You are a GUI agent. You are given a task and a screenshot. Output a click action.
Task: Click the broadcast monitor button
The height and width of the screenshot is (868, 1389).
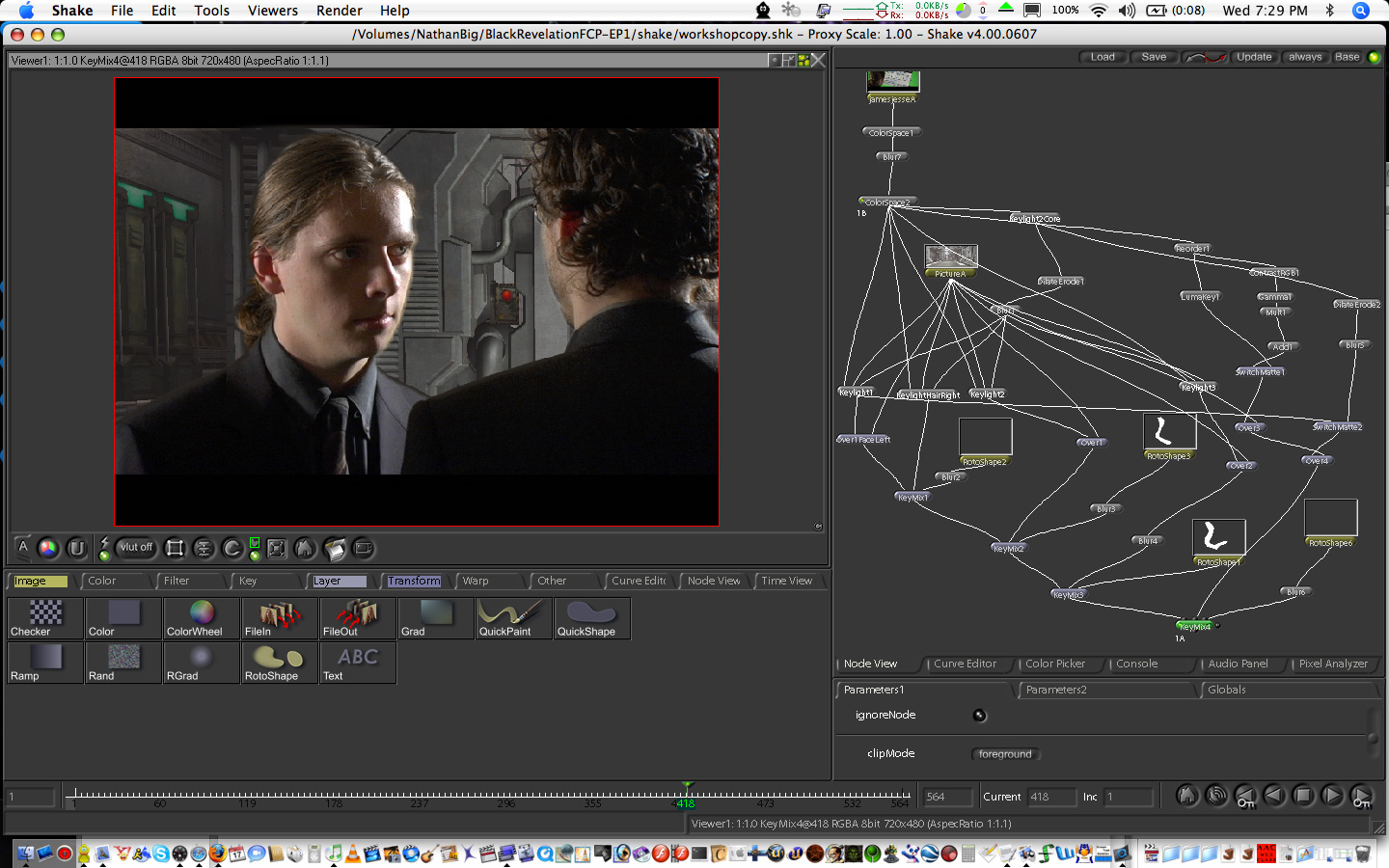[x=364, y=548]
